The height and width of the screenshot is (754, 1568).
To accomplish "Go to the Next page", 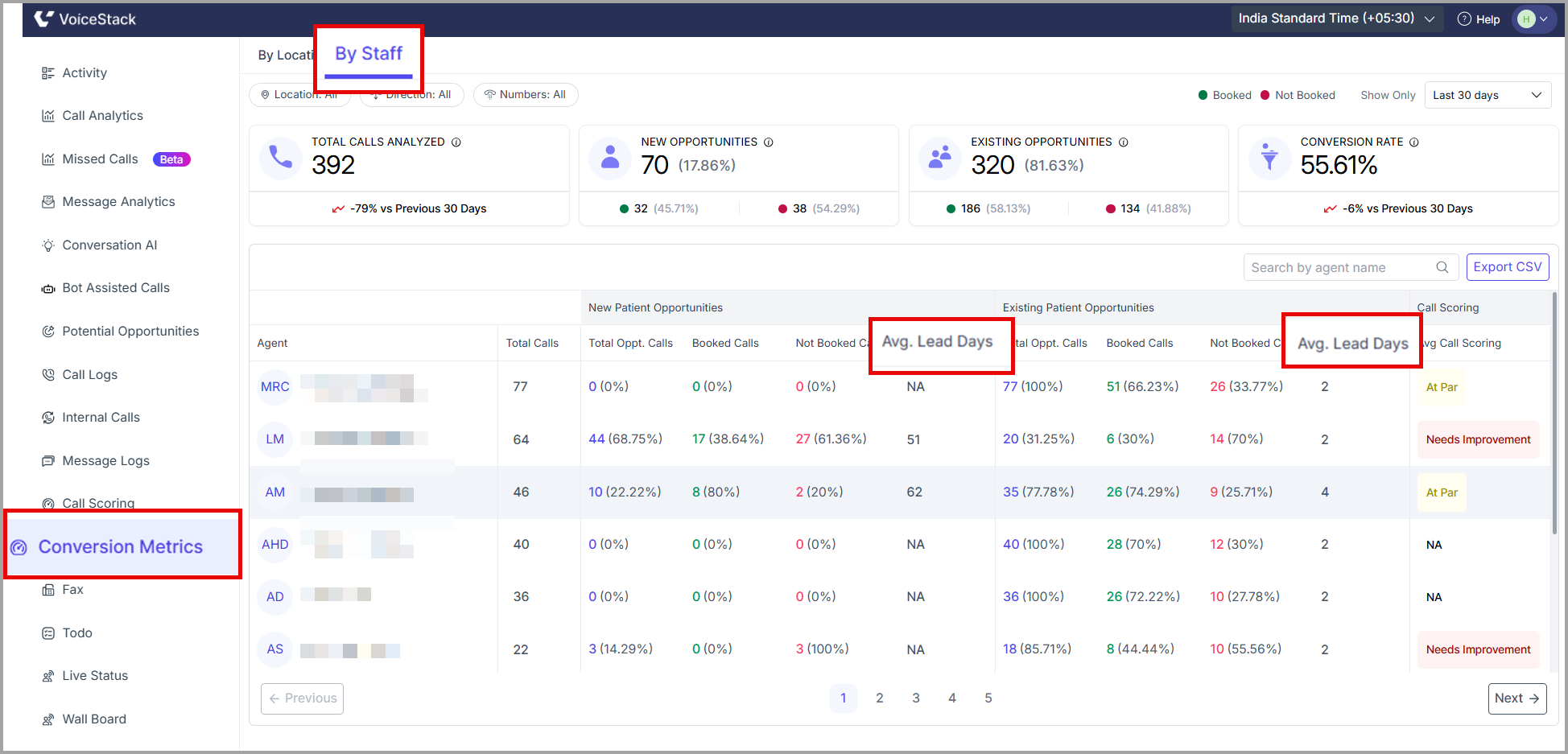I will [1517, 698].
